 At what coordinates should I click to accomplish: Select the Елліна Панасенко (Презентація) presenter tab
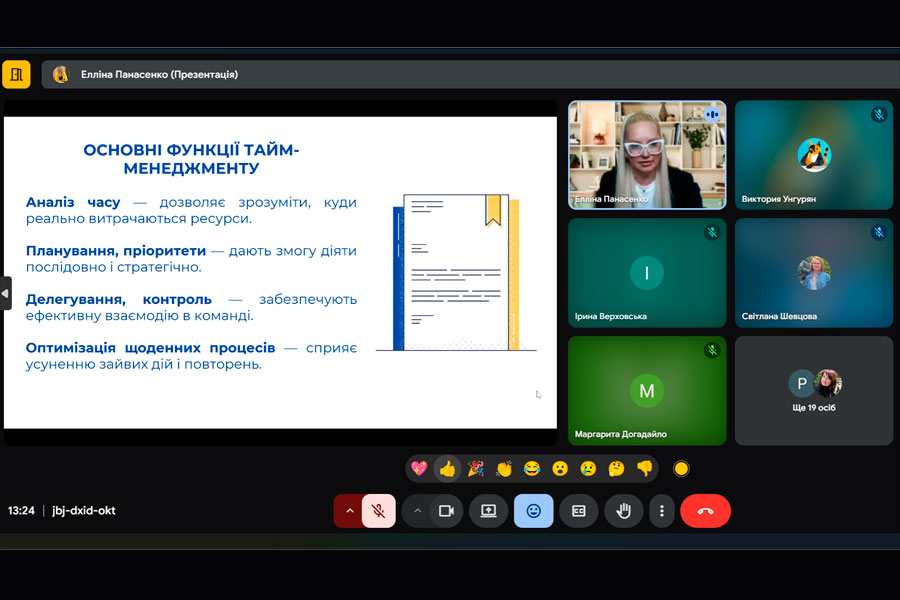471,74
